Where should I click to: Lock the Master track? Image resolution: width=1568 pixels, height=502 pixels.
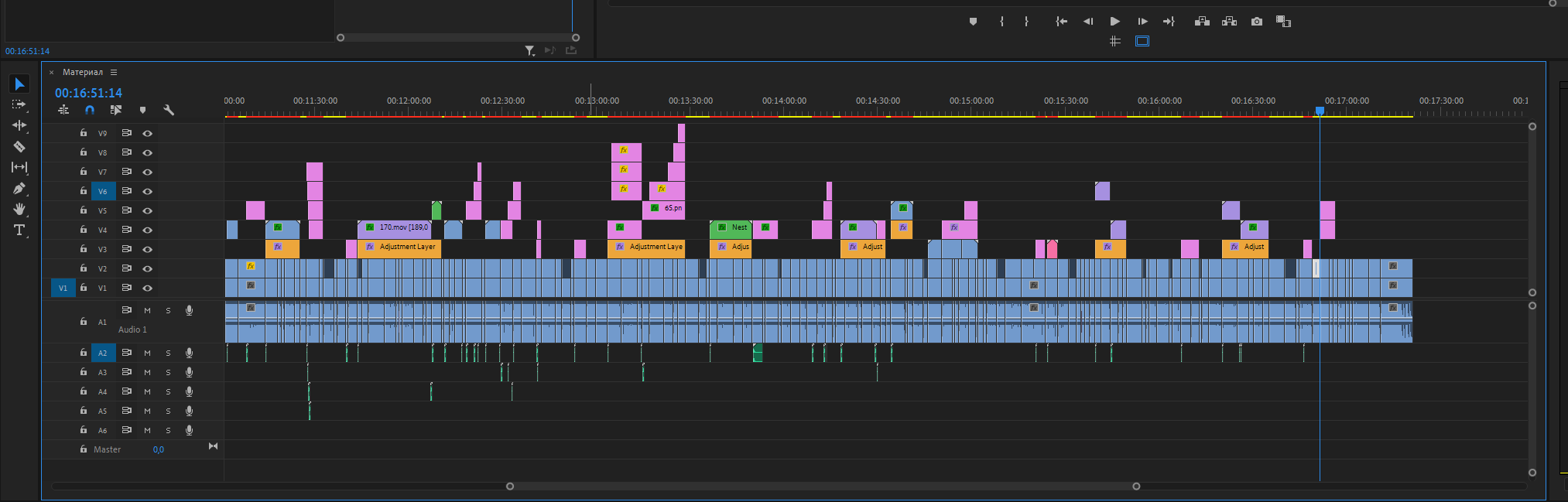click(84, 449)
